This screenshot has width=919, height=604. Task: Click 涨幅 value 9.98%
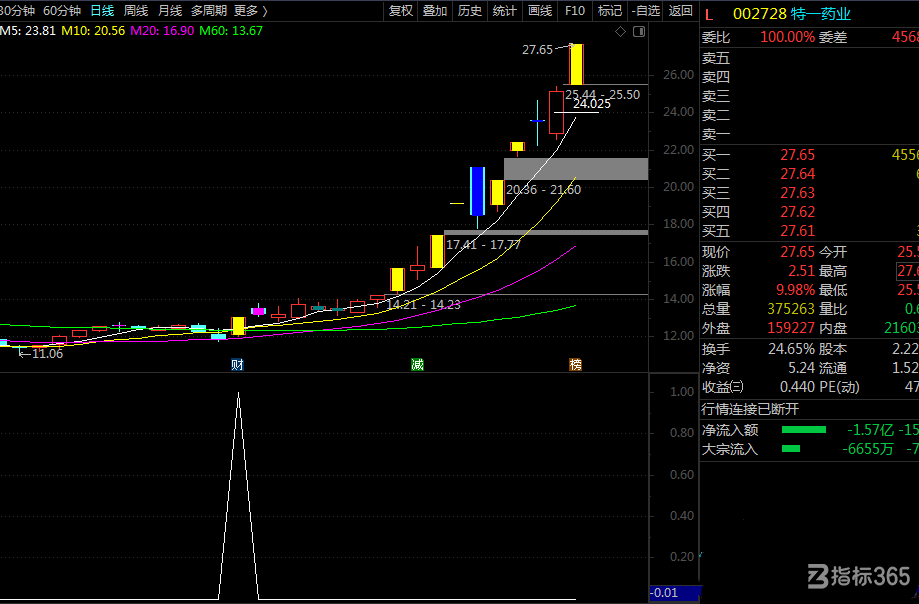click(x=795, y=290)
